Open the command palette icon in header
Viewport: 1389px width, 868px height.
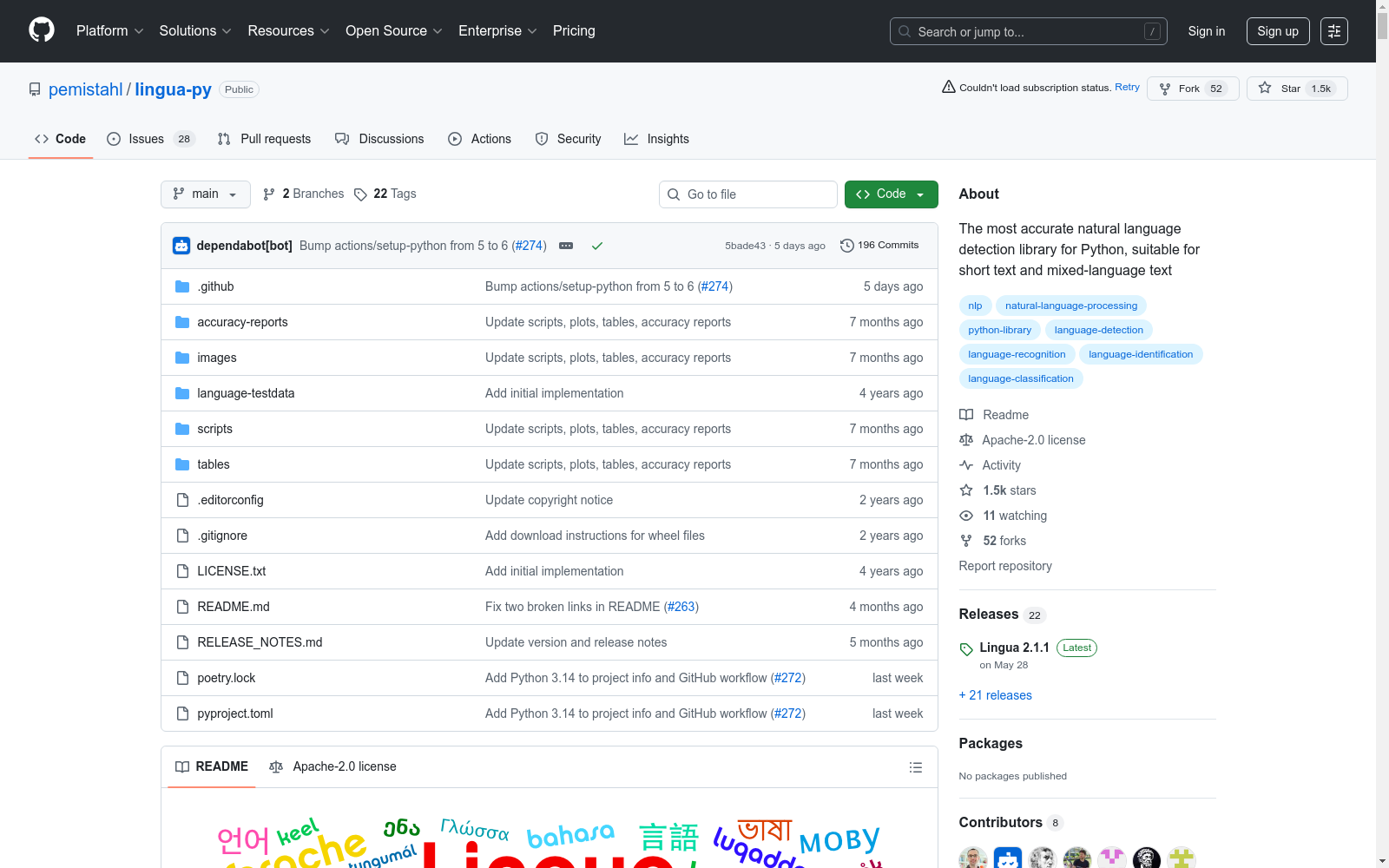pos(1334,31)
